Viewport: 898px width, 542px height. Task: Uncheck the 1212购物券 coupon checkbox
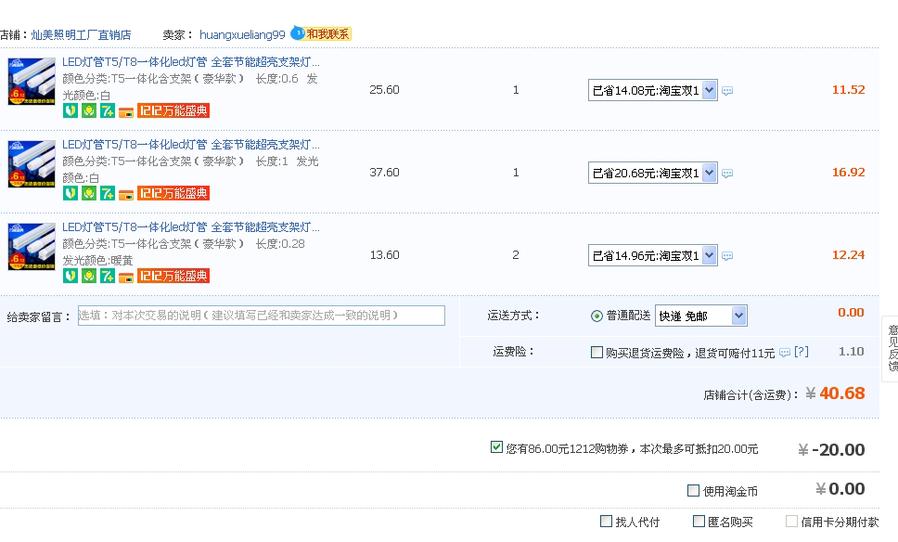pyautogui.click(x=497, y=447)
